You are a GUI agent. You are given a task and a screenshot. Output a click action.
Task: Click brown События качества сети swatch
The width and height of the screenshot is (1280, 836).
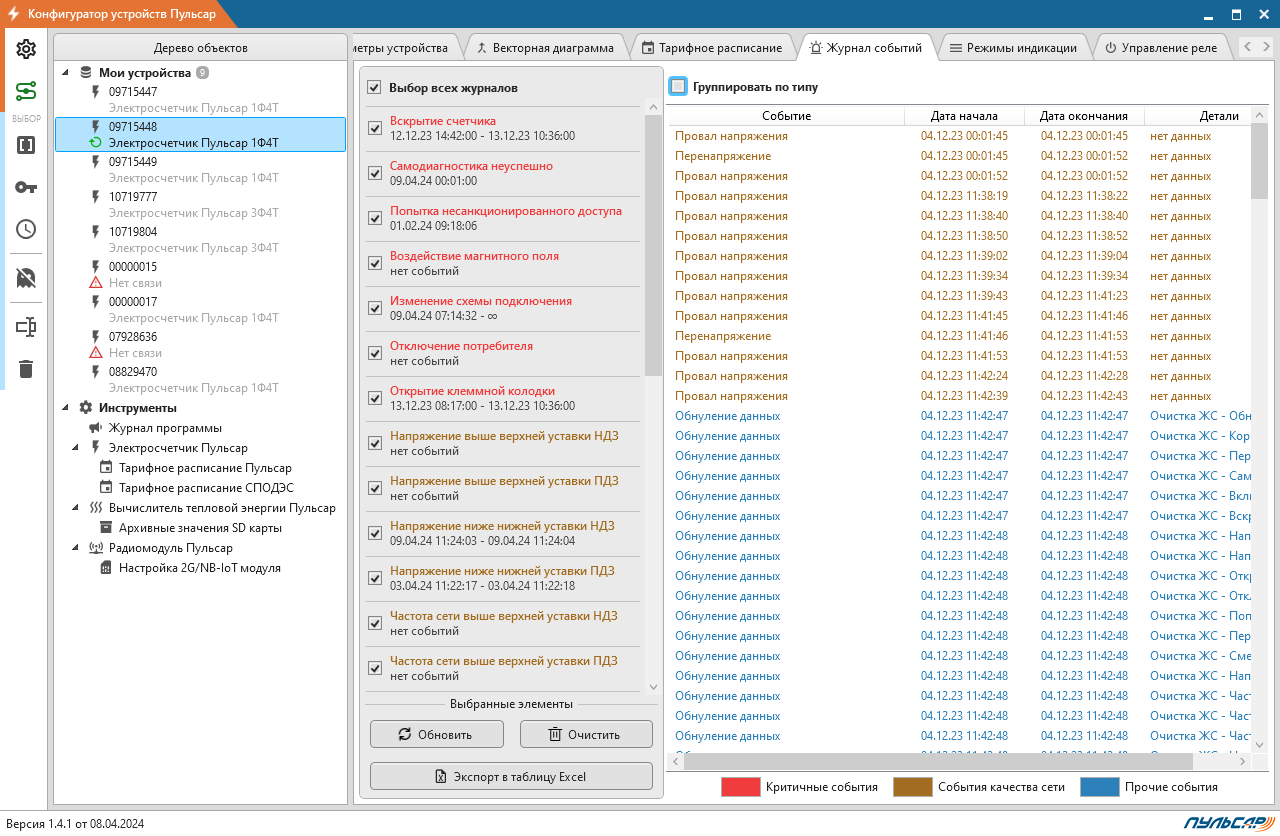(912, 787)
